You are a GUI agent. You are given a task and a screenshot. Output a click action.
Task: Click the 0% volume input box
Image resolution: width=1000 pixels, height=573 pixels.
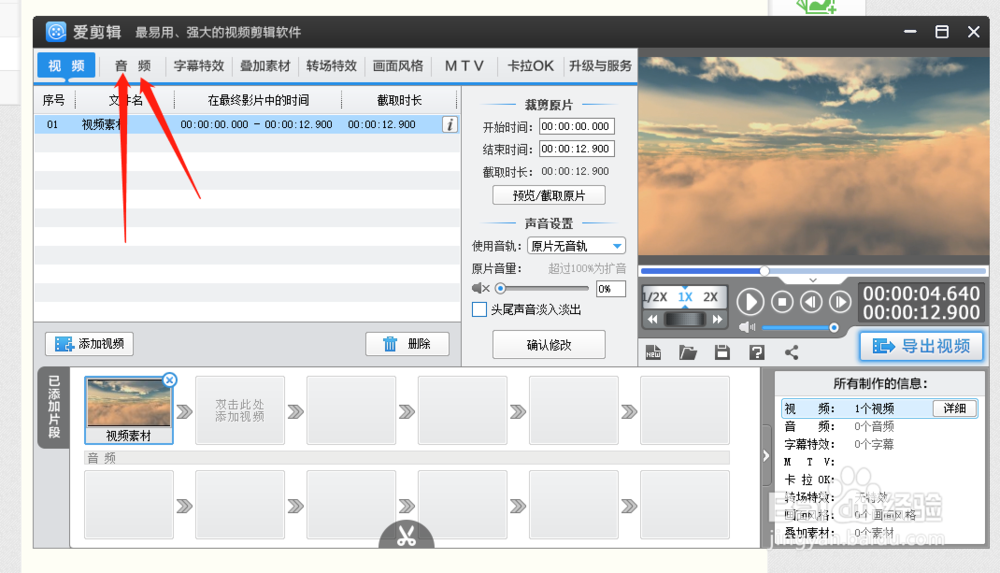pos(610,288)
